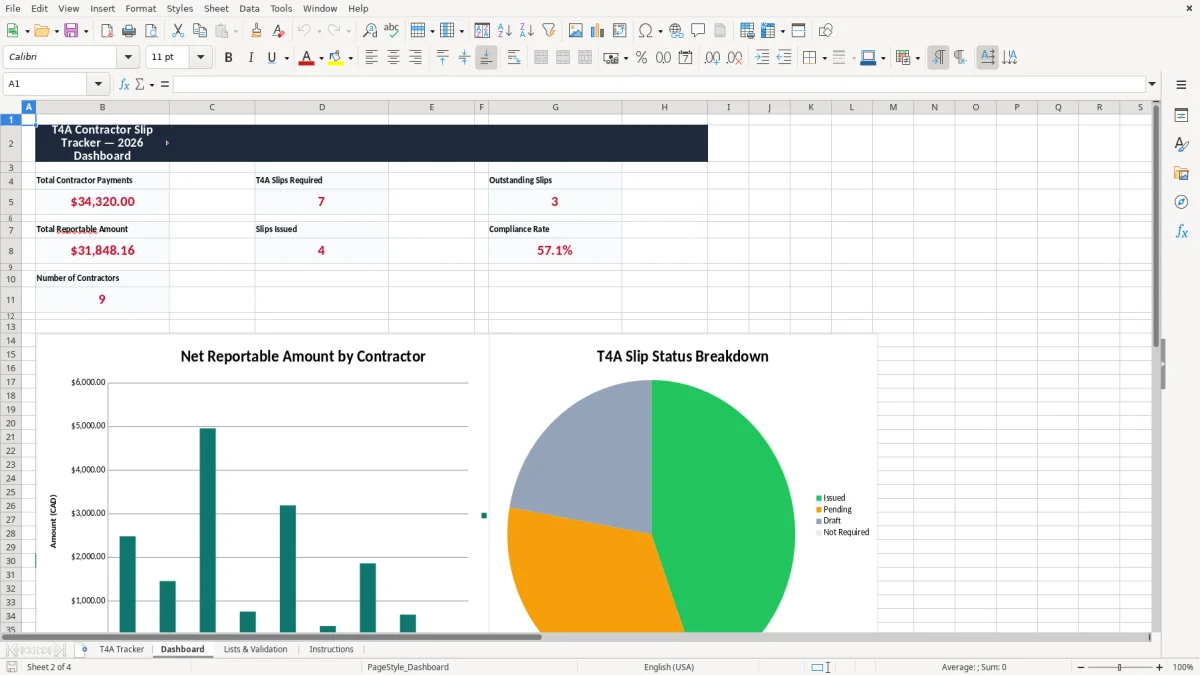
Task: Switch to Lists & Validation tab
Action: click(x=255, y=649)
